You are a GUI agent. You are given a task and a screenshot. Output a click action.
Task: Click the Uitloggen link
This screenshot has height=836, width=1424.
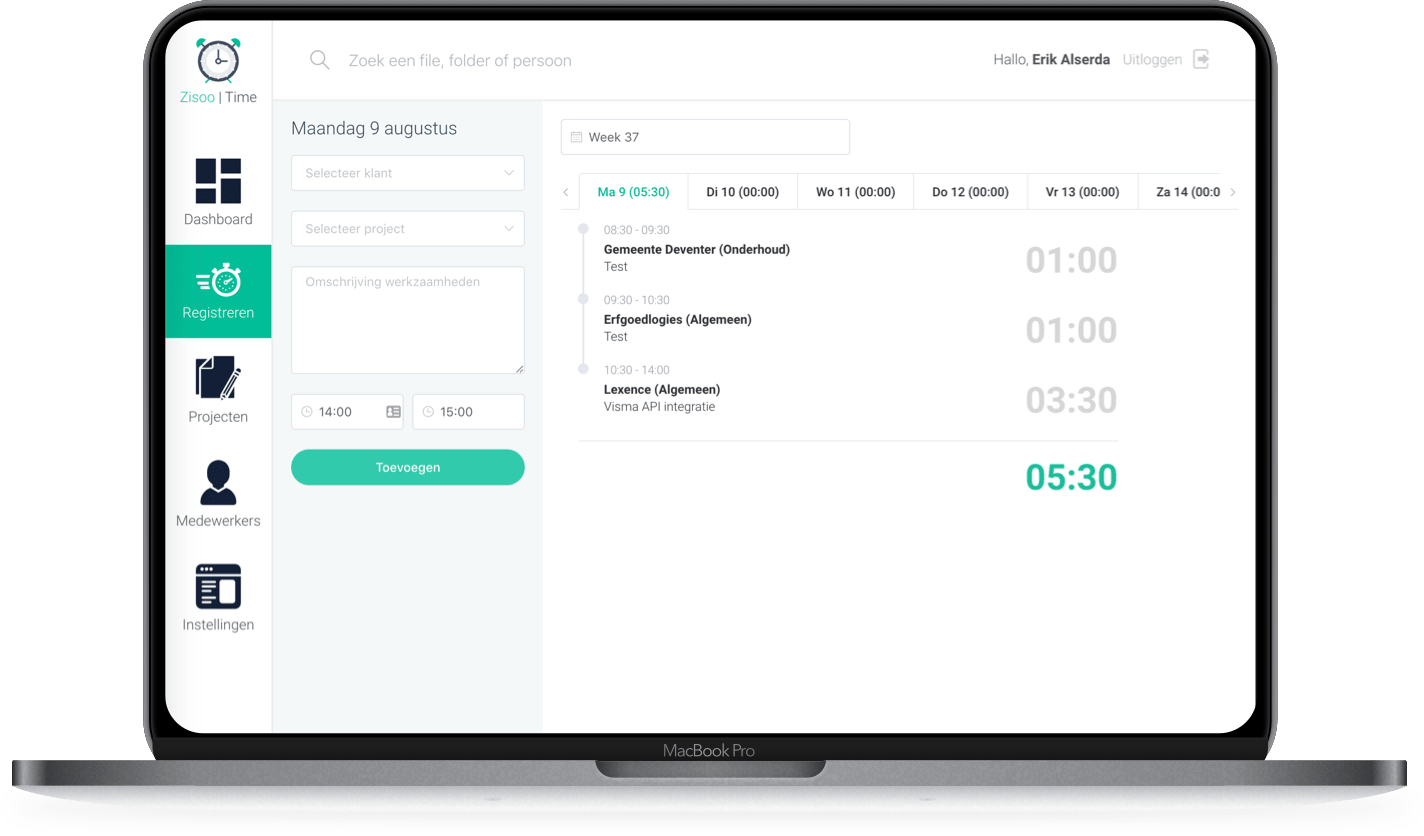pos(1152,60)
